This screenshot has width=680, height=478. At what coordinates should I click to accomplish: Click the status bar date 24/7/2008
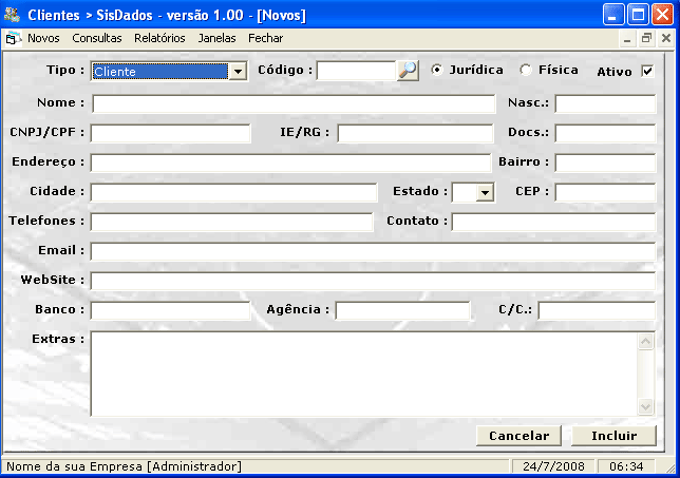pos(553,466)
